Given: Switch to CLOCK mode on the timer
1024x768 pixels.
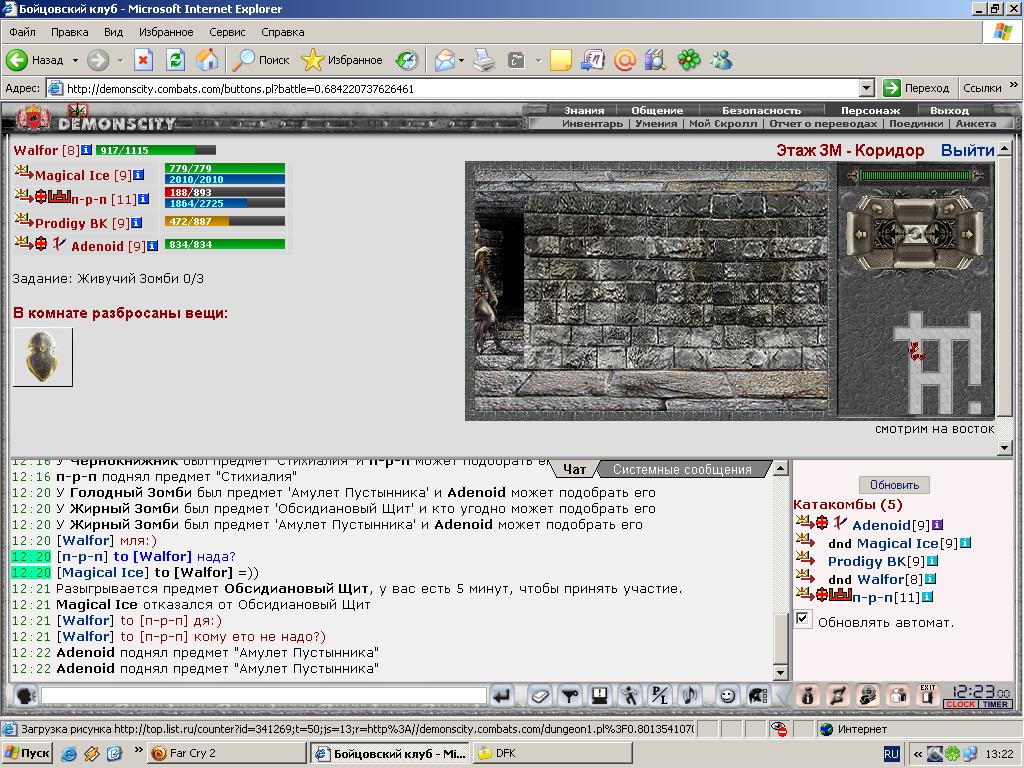Looking at the screenshot, I should [x=959, y=704].
